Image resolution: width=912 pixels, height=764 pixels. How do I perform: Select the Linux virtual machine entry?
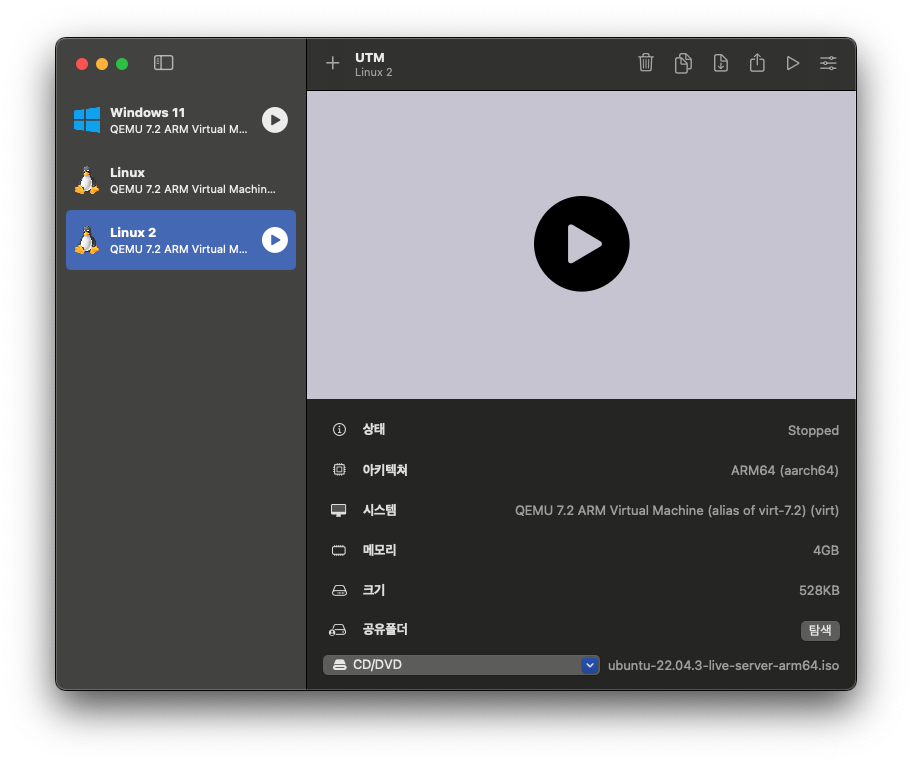(181, 180)
